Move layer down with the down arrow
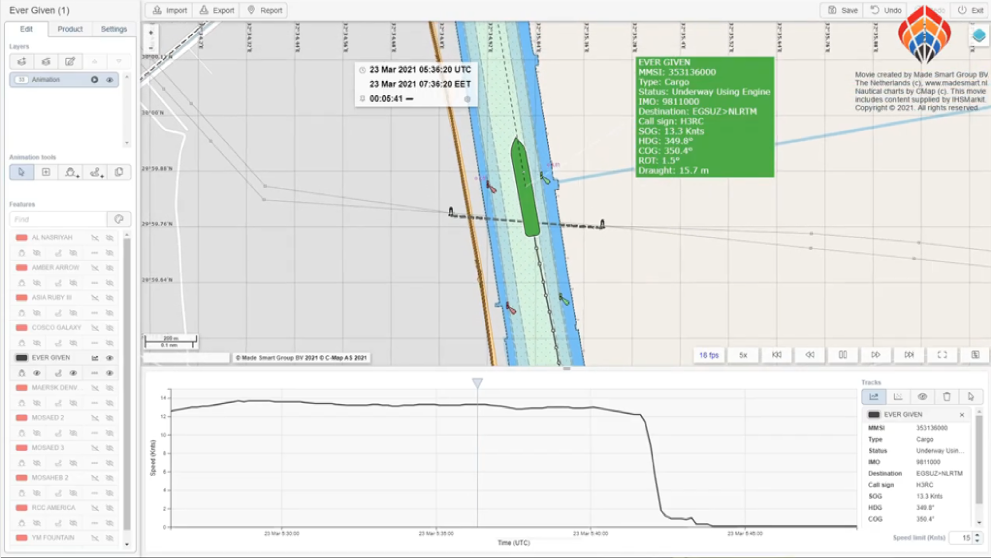 (x=118, y=61)
